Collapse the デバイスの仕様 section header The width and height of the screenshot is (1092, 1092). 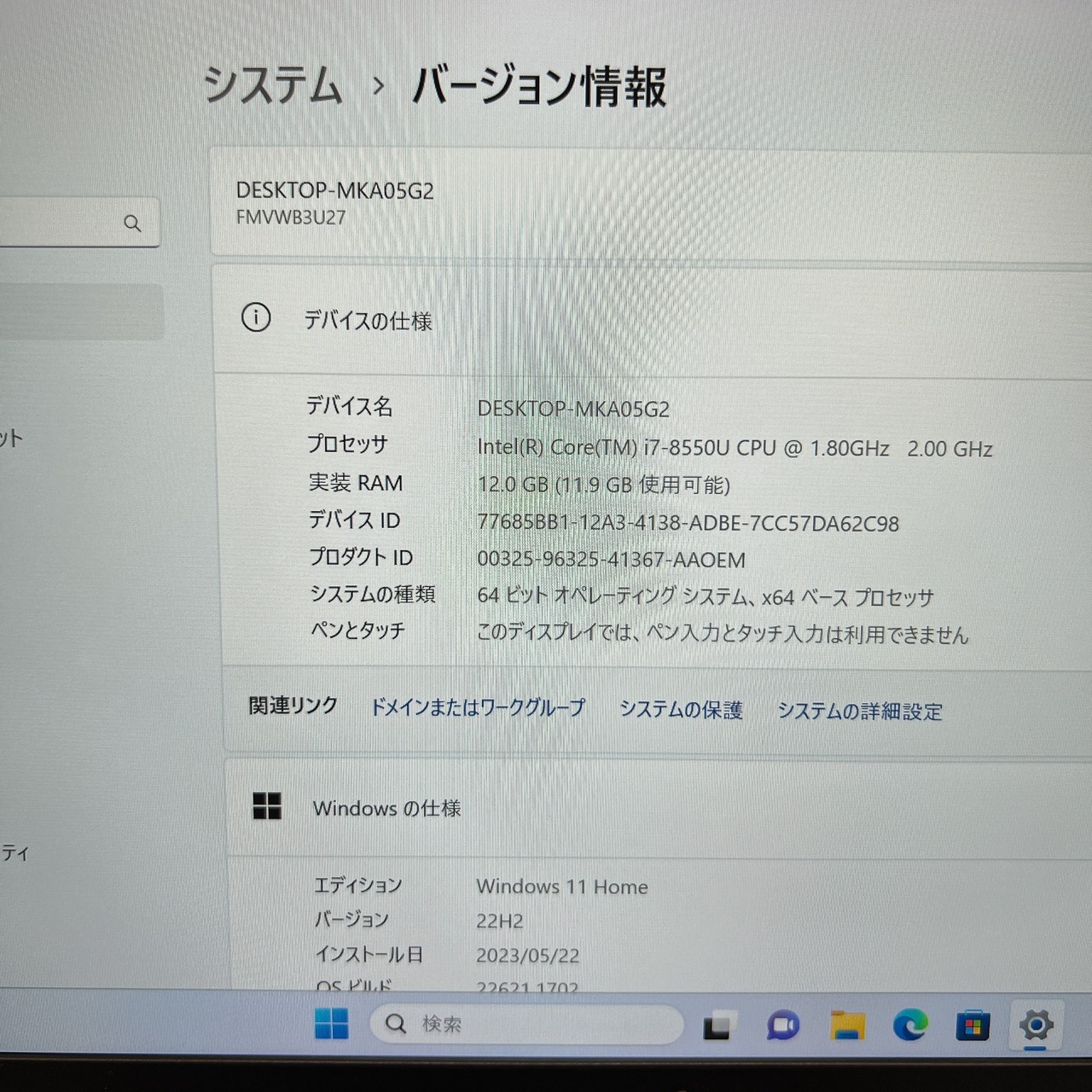pyautogui.click(x=652, y=319)
